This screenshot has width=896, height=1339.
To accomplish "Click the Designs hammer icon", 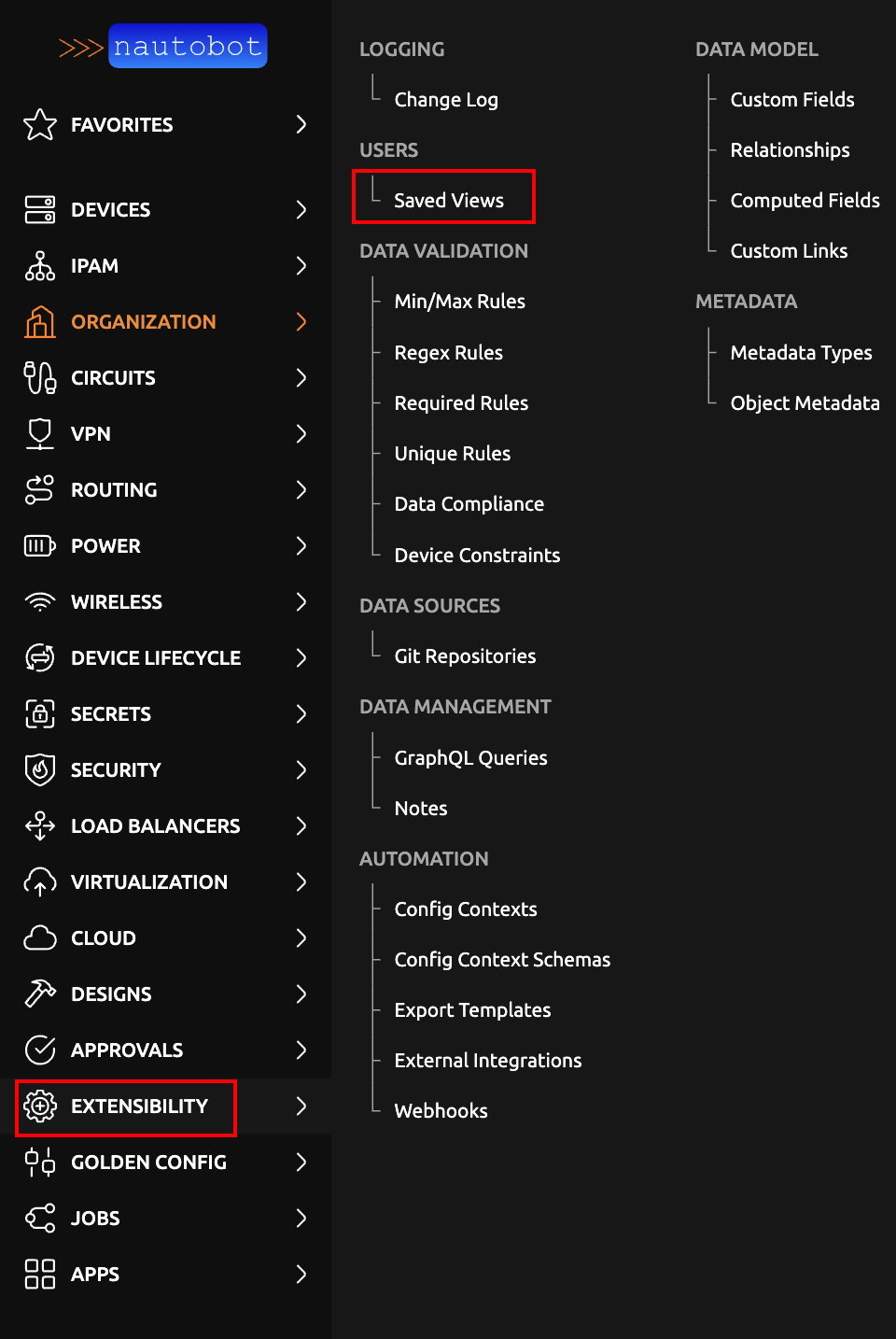I will [40, 994].
